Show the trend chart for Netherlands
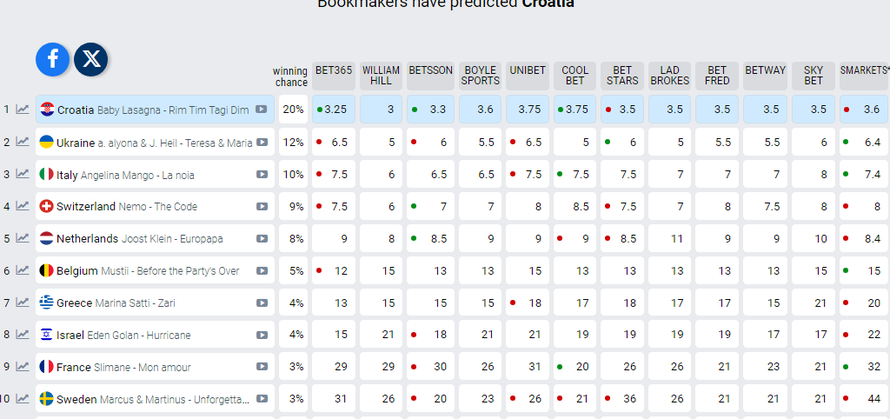The image size is (890, 419). [22, 238]
